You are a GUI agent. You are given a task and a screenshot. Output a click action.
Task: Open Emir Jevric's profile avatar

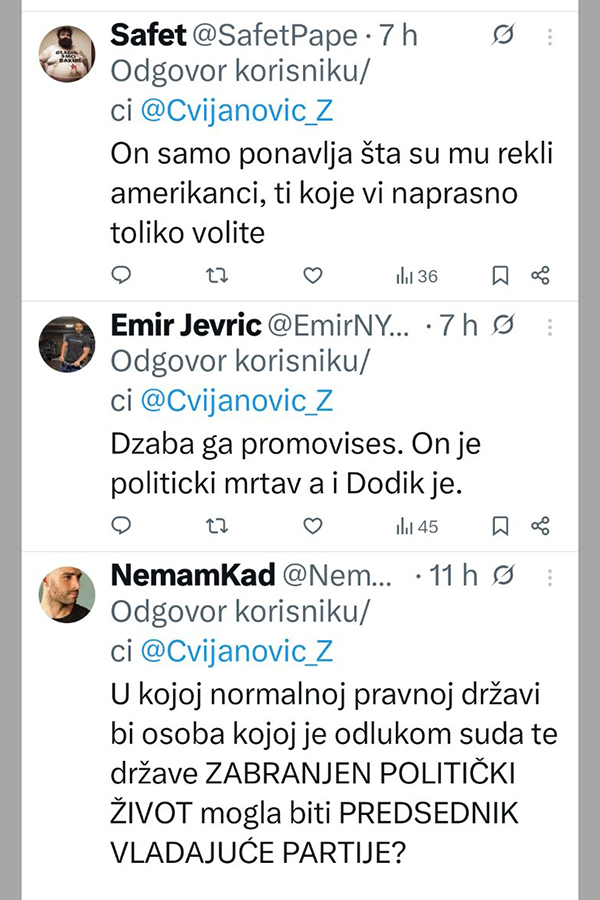pyautogui.click(x=67, y=343)
